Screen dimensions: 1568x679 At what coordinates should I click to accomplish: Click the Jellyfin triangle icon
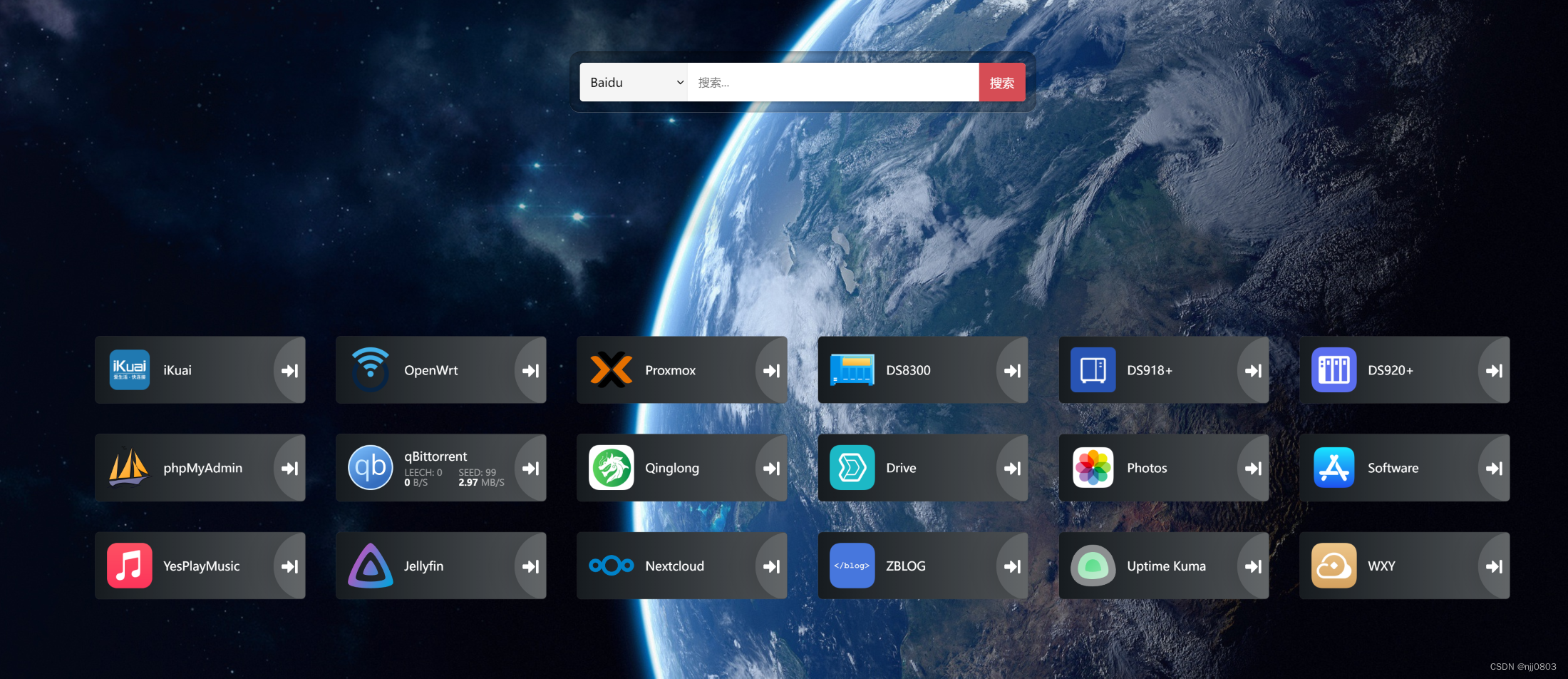[371, 566]
